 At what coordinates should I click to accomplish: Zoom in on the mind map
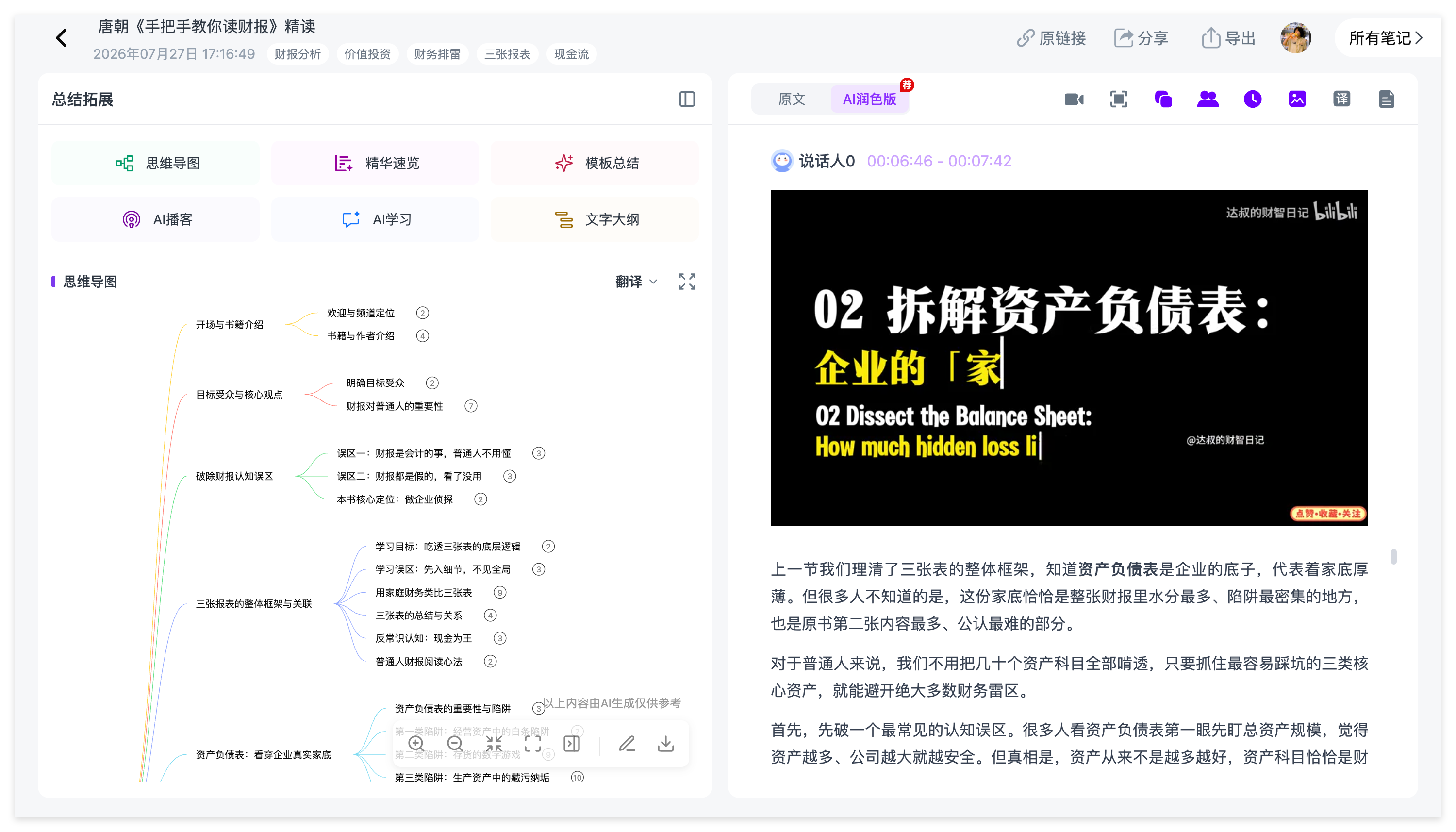(x=416, y=744)
